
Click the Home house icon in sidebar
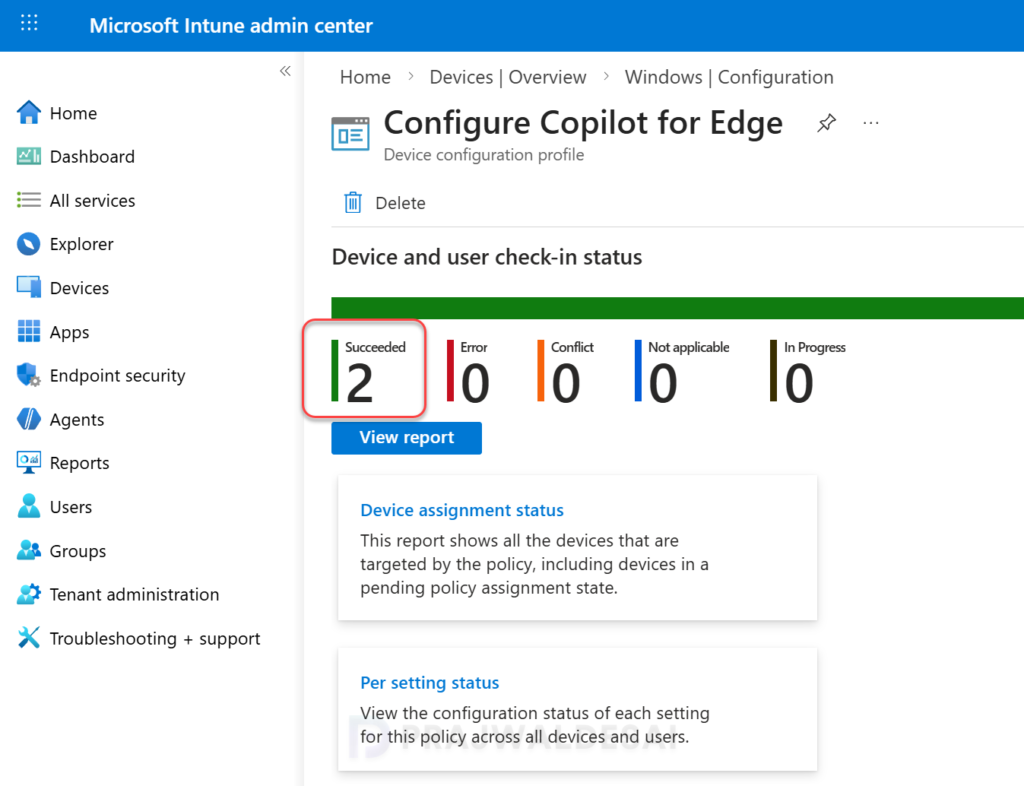(x=29, y=112)
